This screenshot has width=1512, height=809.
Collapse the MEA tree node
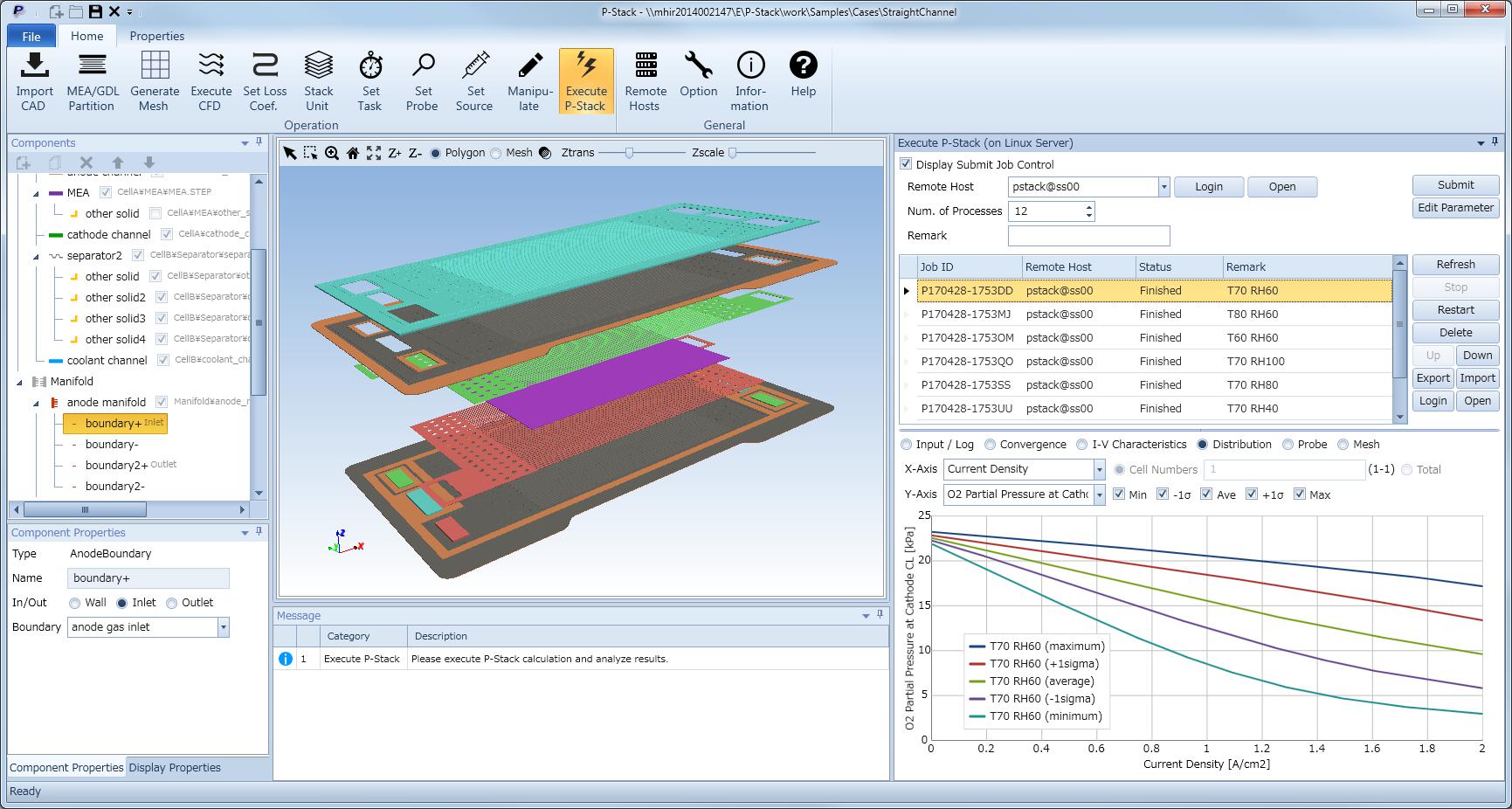[36, 193]
